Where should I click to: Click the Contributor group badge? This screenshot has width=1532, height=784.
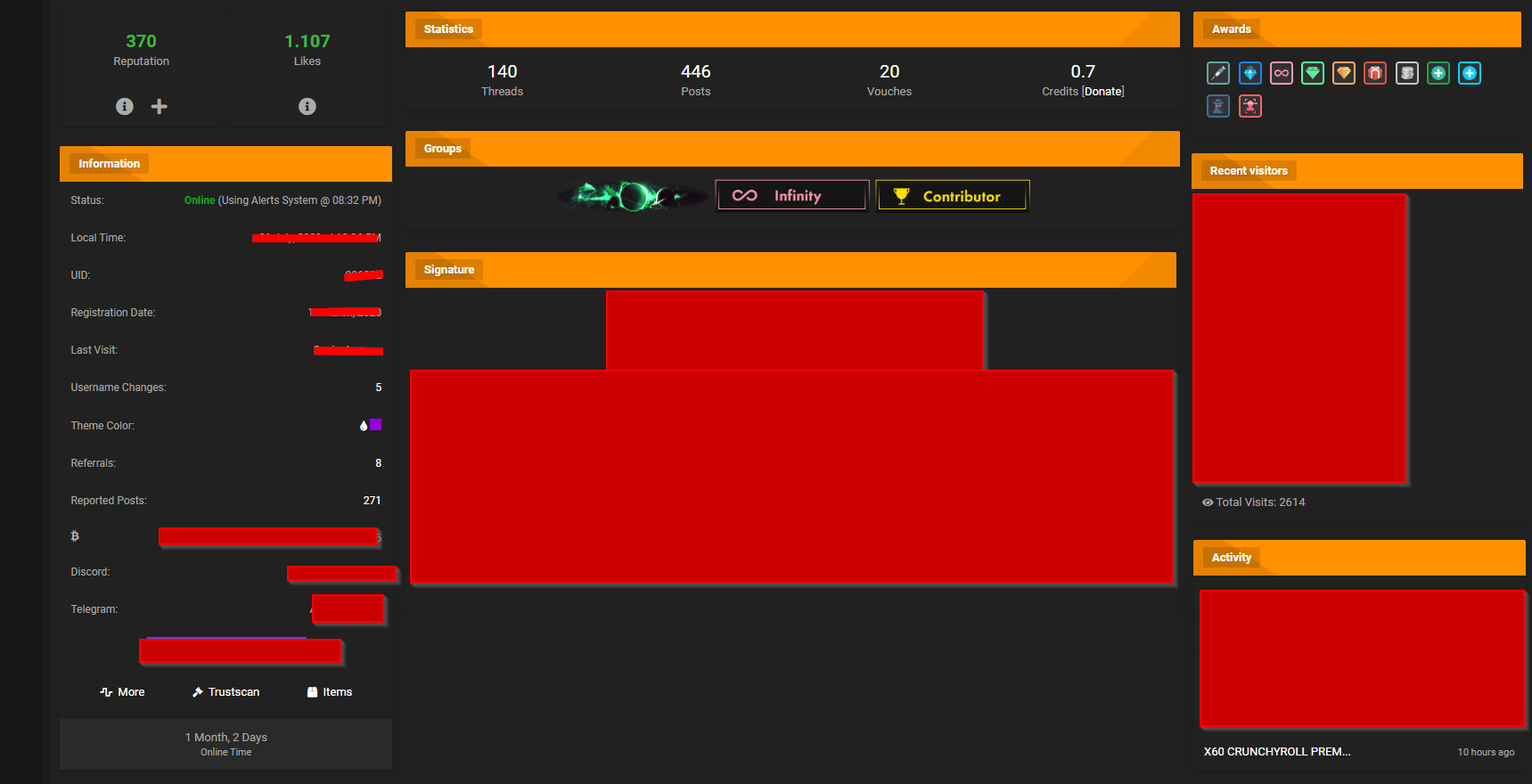(953, 196)
